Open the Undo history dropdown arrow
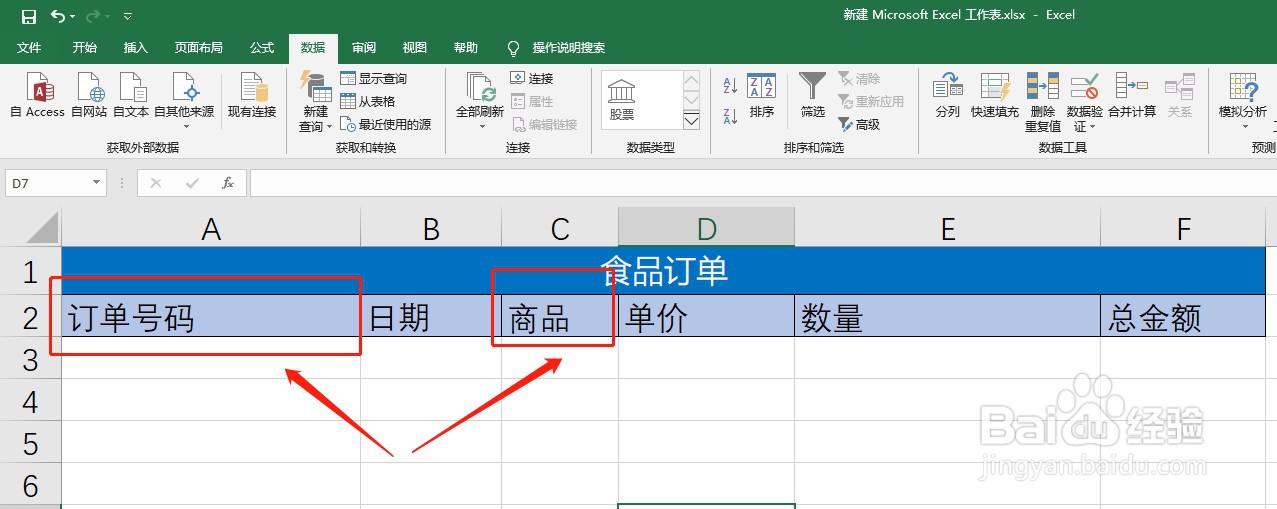Image resolution: width=1277 pixels, height=509 pixels. pyautogui.click(x=73, y=17)
